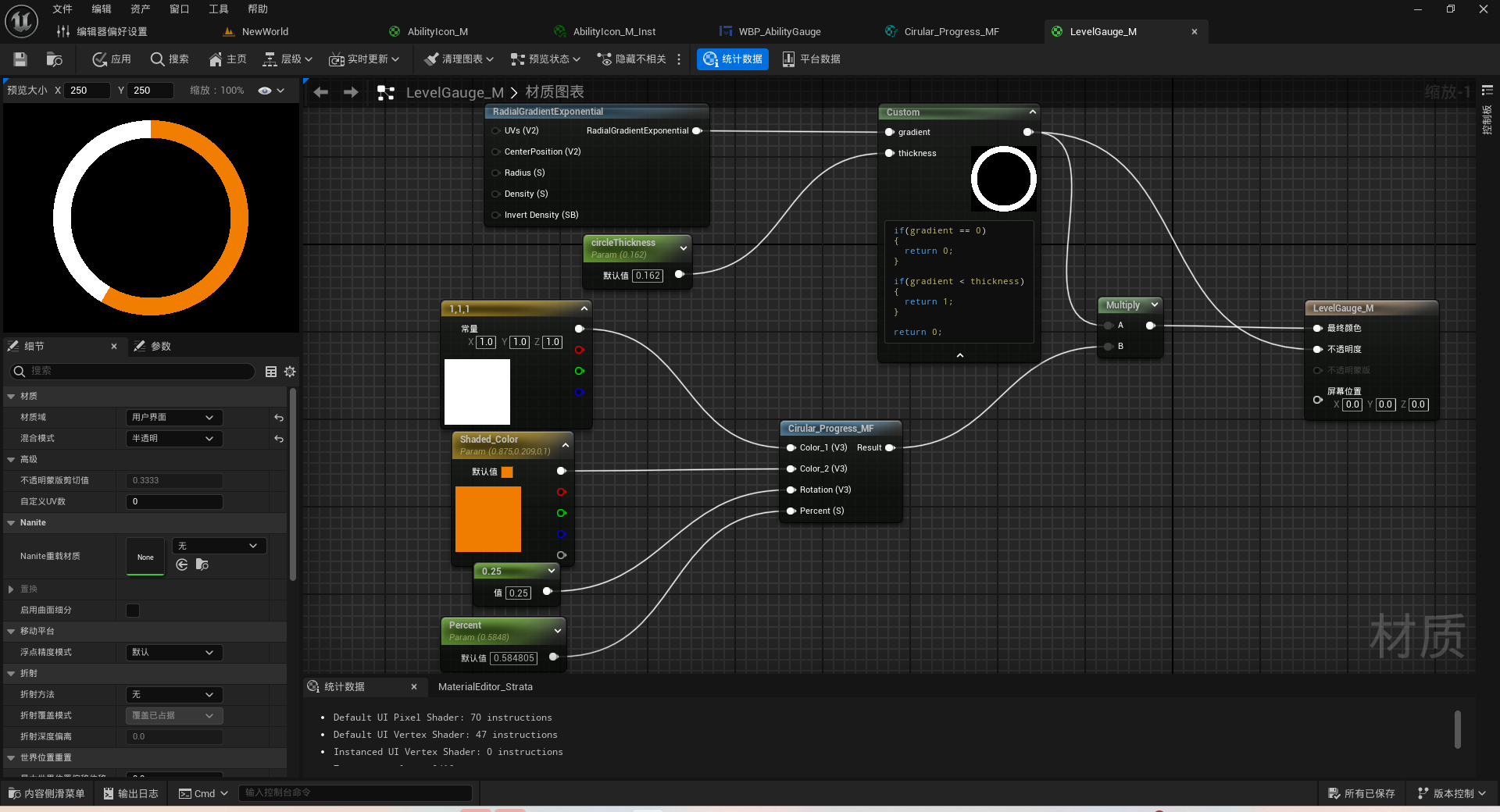1500x812 pixels.
Task: Click the preview size Y input field
Action: 151,91
